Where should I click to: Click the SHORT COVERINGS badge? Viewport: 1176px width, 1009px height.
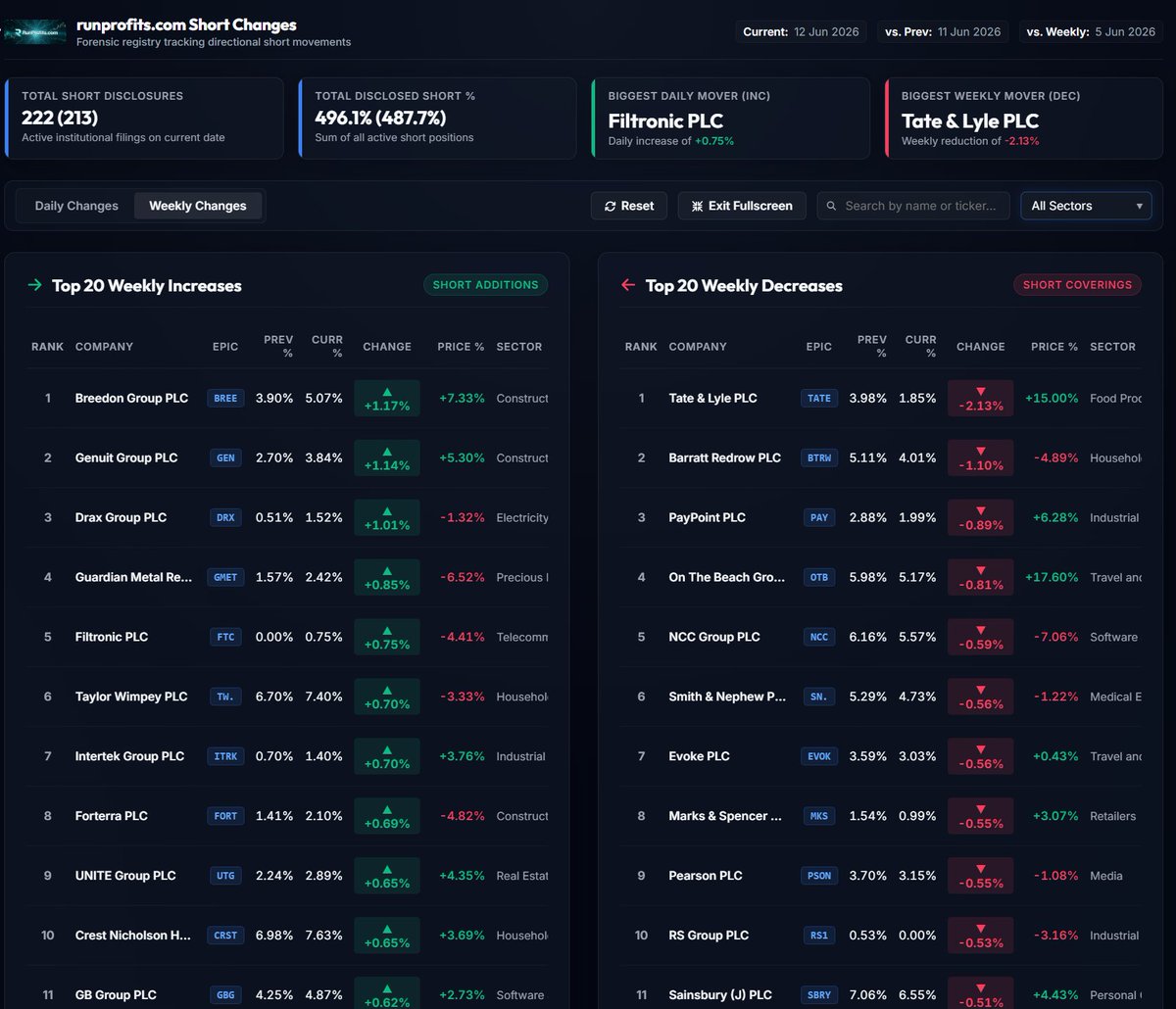[x=1077, y=285]
